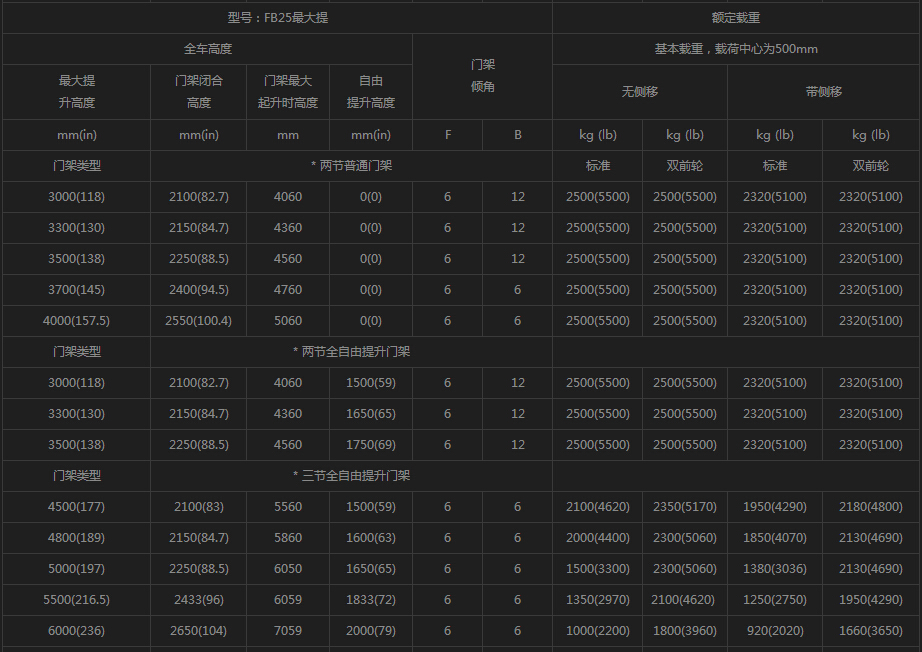Click the 全车高度 column group header
This screenshot has height=652, width=922.
[x=207, y=49]
